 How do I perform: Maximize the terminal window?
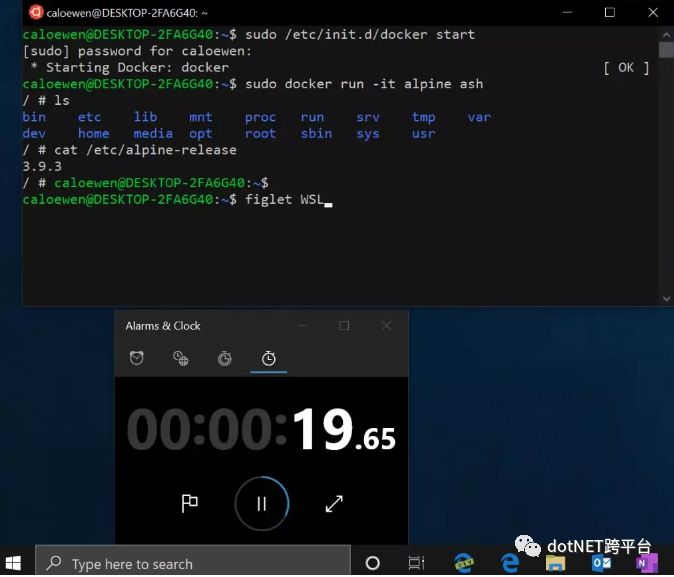pyautogui.click(x=610, y=12)
